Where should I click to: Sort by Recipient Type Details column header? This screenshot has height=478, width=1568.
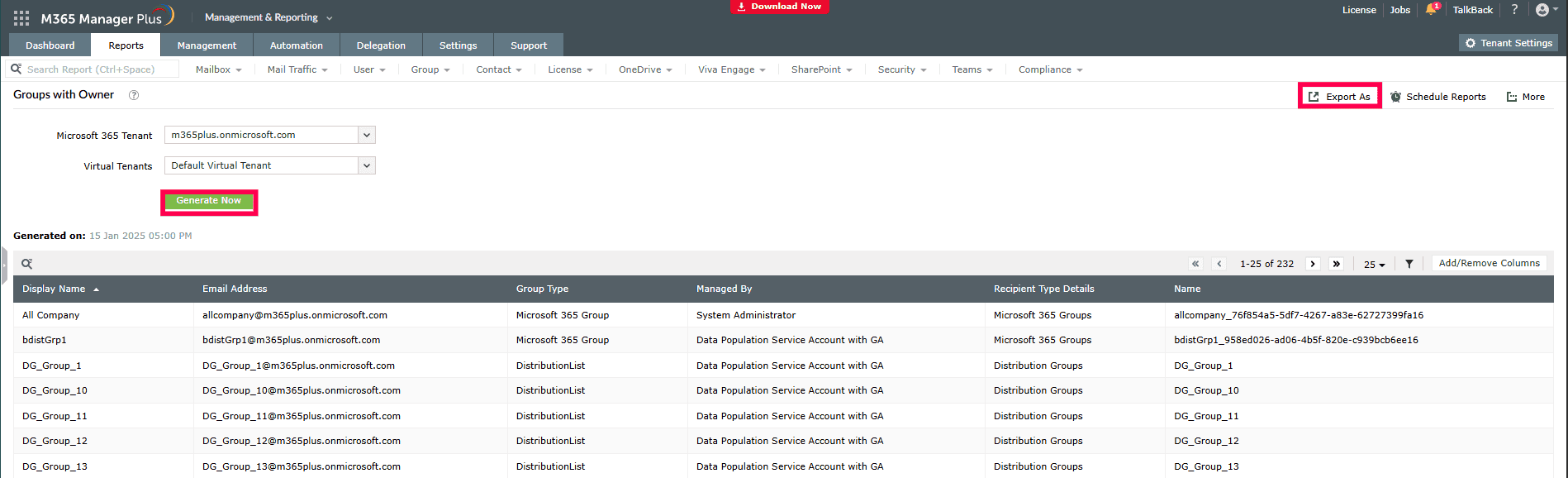[x=1044, y=289]
